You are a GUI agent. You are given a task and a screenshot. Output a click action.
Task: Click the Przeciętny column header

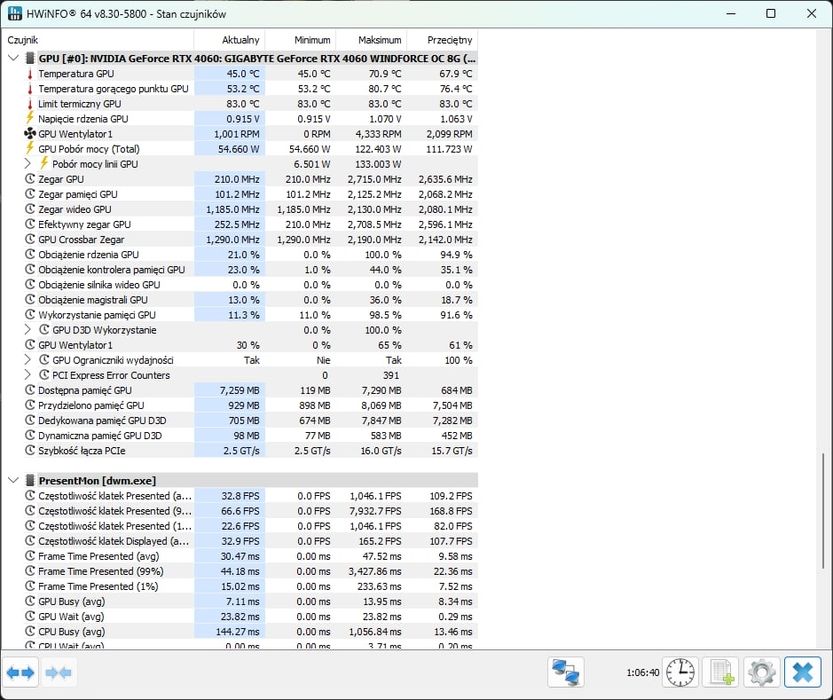point(443,40)
